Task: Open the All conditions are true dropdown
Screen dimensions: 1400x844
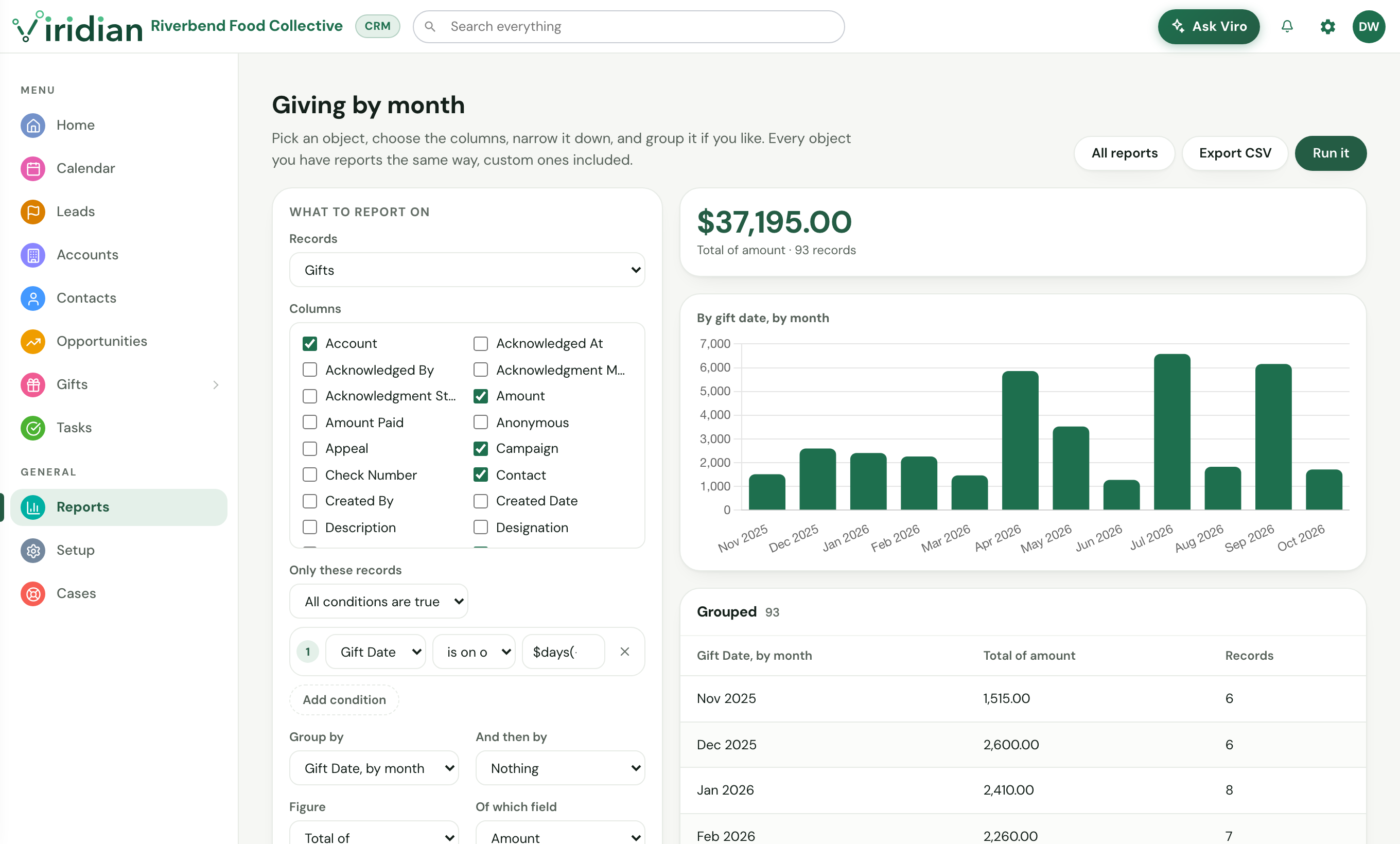Action: pos(378,602)
